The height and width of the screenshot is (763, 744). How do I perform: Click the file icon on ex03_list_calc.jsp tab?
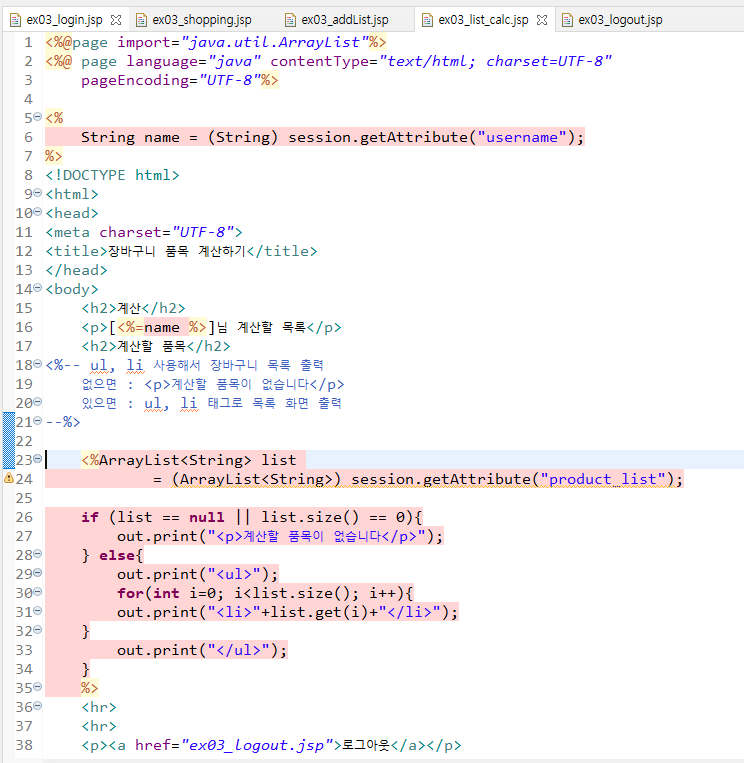pos(427,20)
